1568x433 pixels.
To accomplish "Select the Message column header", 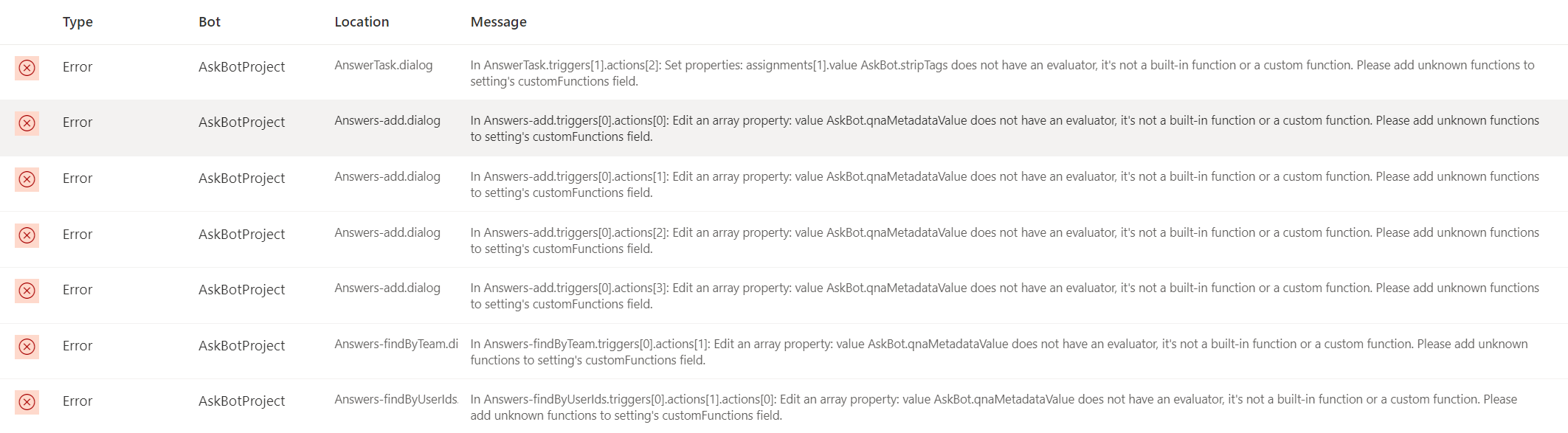I will click(x=498, y=21).
